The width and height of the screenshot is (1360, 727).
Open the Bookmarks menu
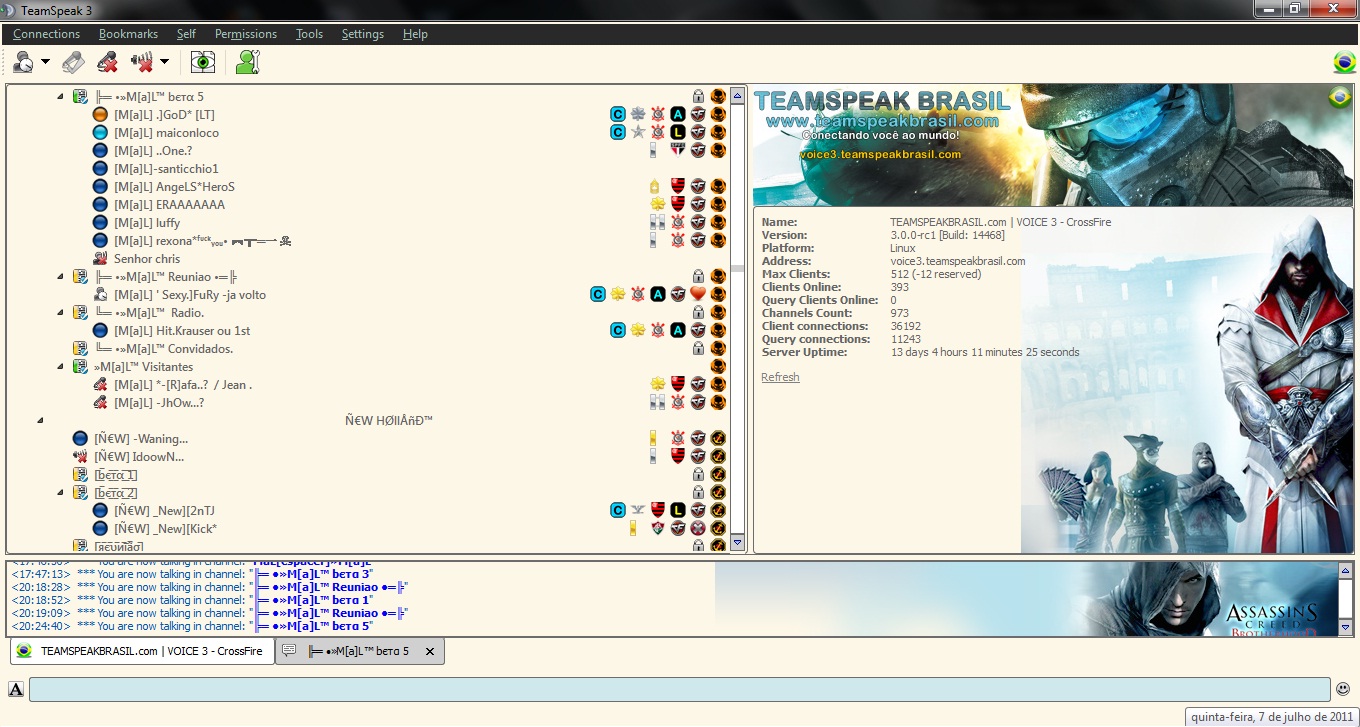129,34
